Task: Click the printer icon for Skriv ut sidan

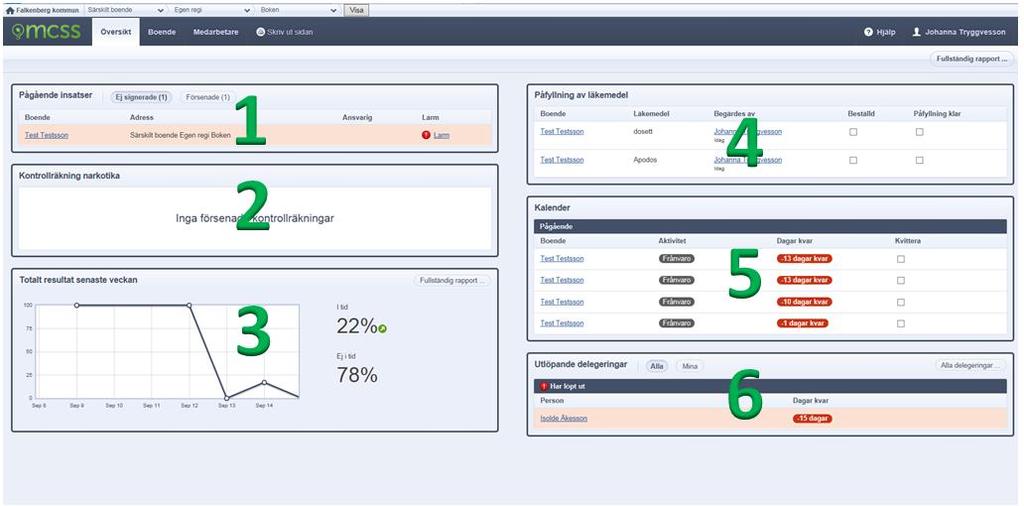Action: click(x=260, y=31)
